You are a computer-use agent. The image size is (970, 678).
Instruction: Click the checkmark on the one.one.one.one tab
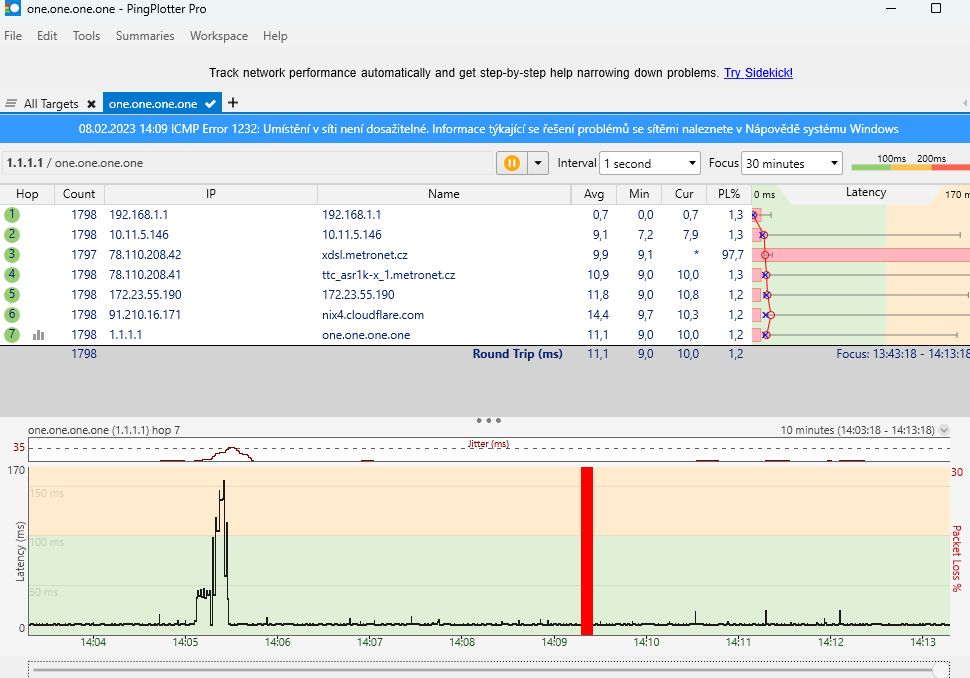coord(210,104)
